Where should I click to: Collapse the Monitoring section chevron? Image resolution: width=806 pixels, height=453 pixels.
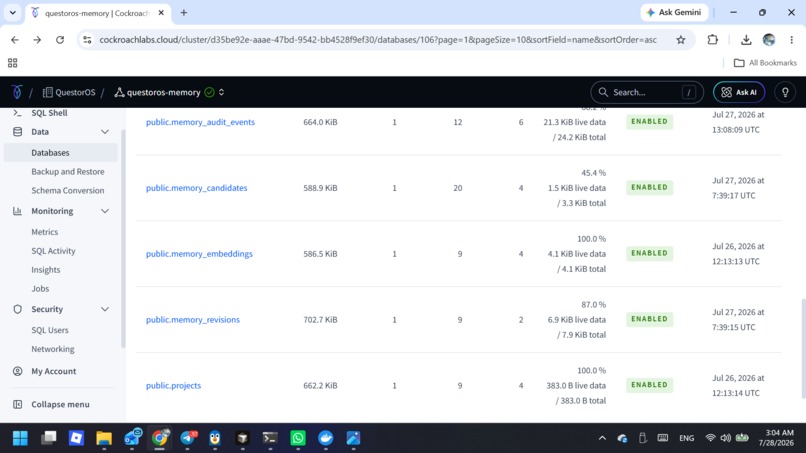tap(105, 211)
